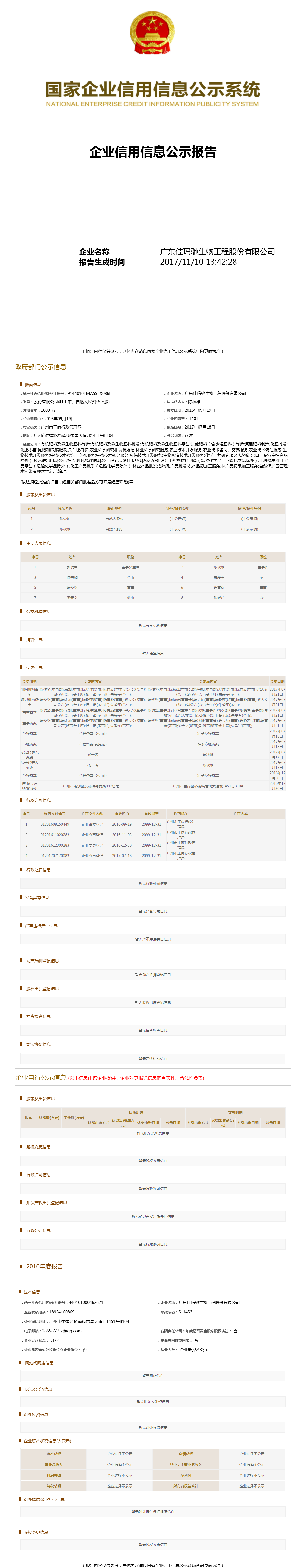This screenshot has height=1568, width=306.
Task: Select the registration status value 存续
Action: [x=189, y=436]
